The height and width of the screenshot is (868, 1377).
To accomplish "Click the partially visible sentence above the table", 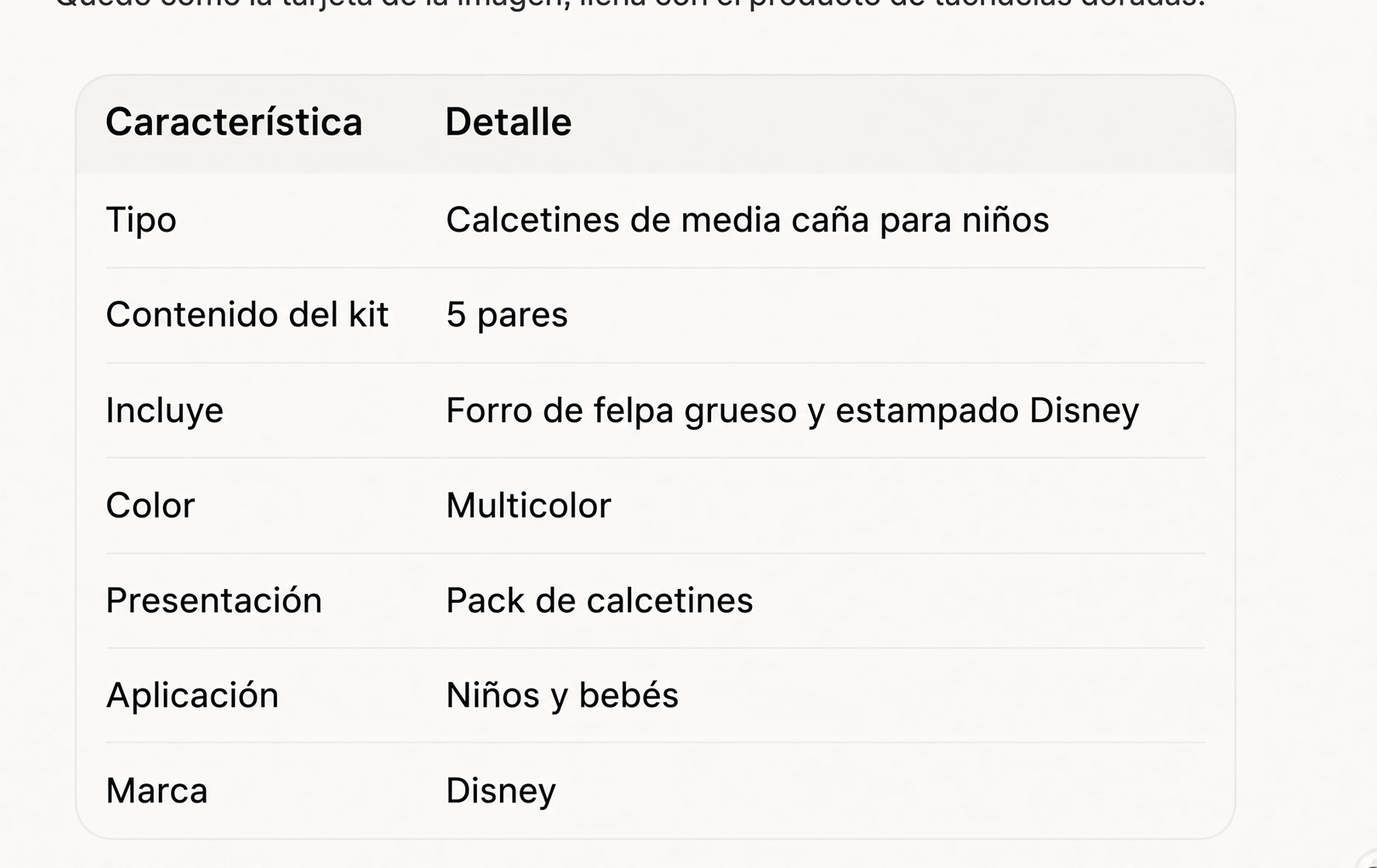I will click(x=630, y=4).
